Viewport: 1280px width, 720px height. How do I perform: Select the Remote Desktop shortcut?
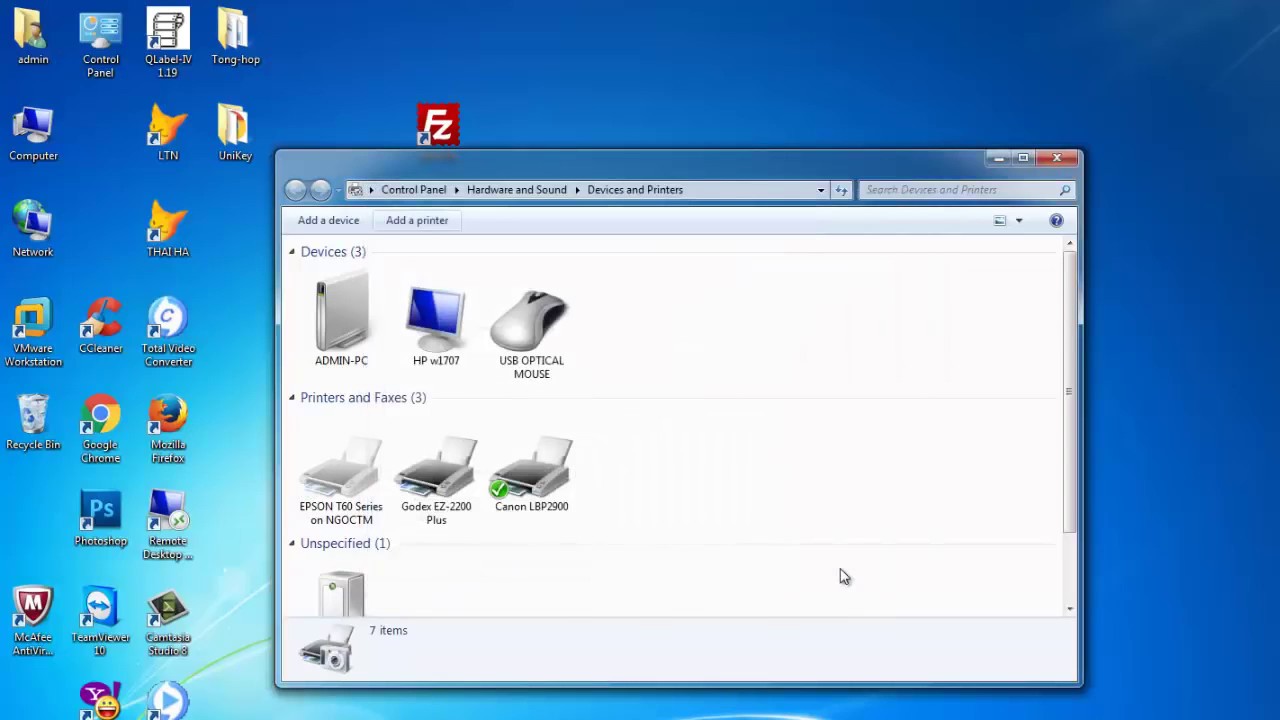(168, 526)
